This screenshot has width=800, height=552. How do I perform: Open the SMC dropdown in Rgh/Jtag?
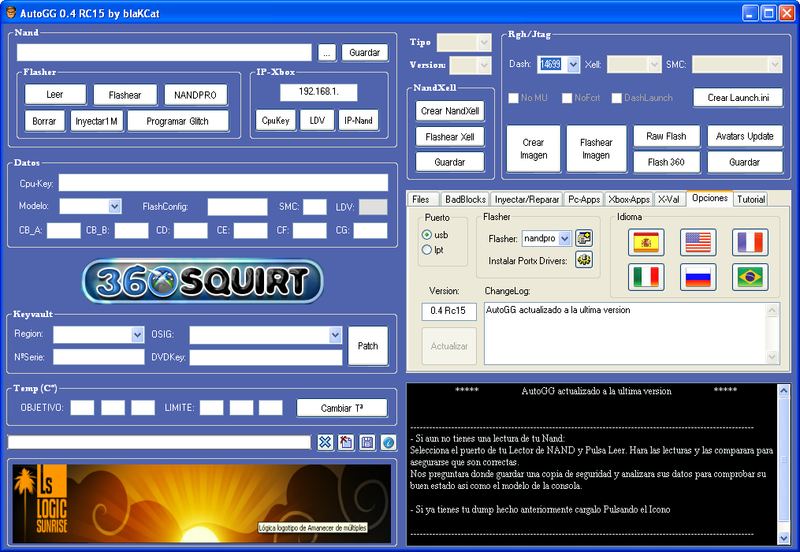pos(775,64)
